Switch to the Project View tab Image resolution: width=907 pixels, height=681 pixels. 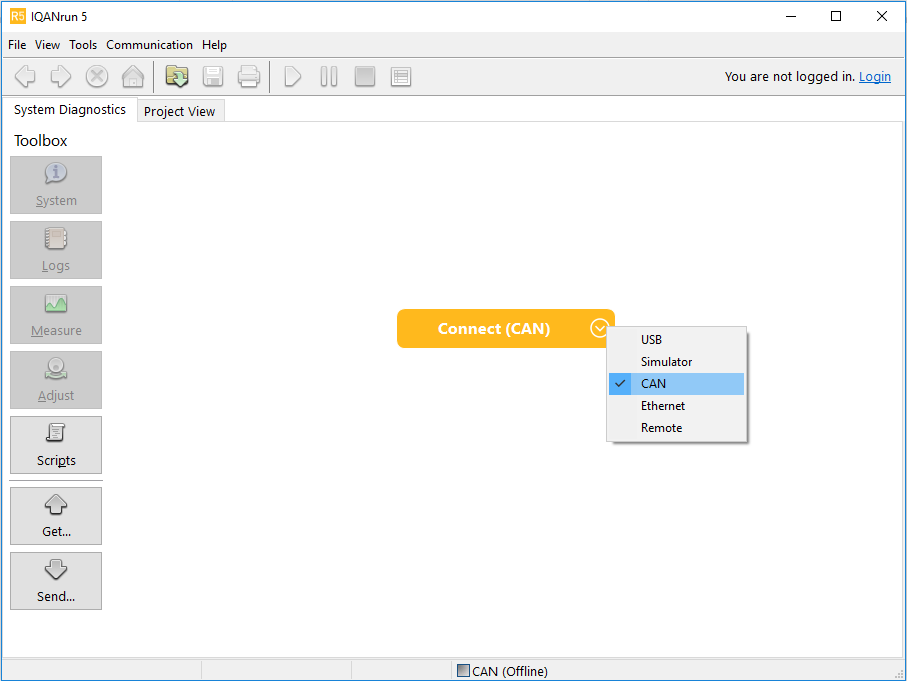tap(179, 111)
